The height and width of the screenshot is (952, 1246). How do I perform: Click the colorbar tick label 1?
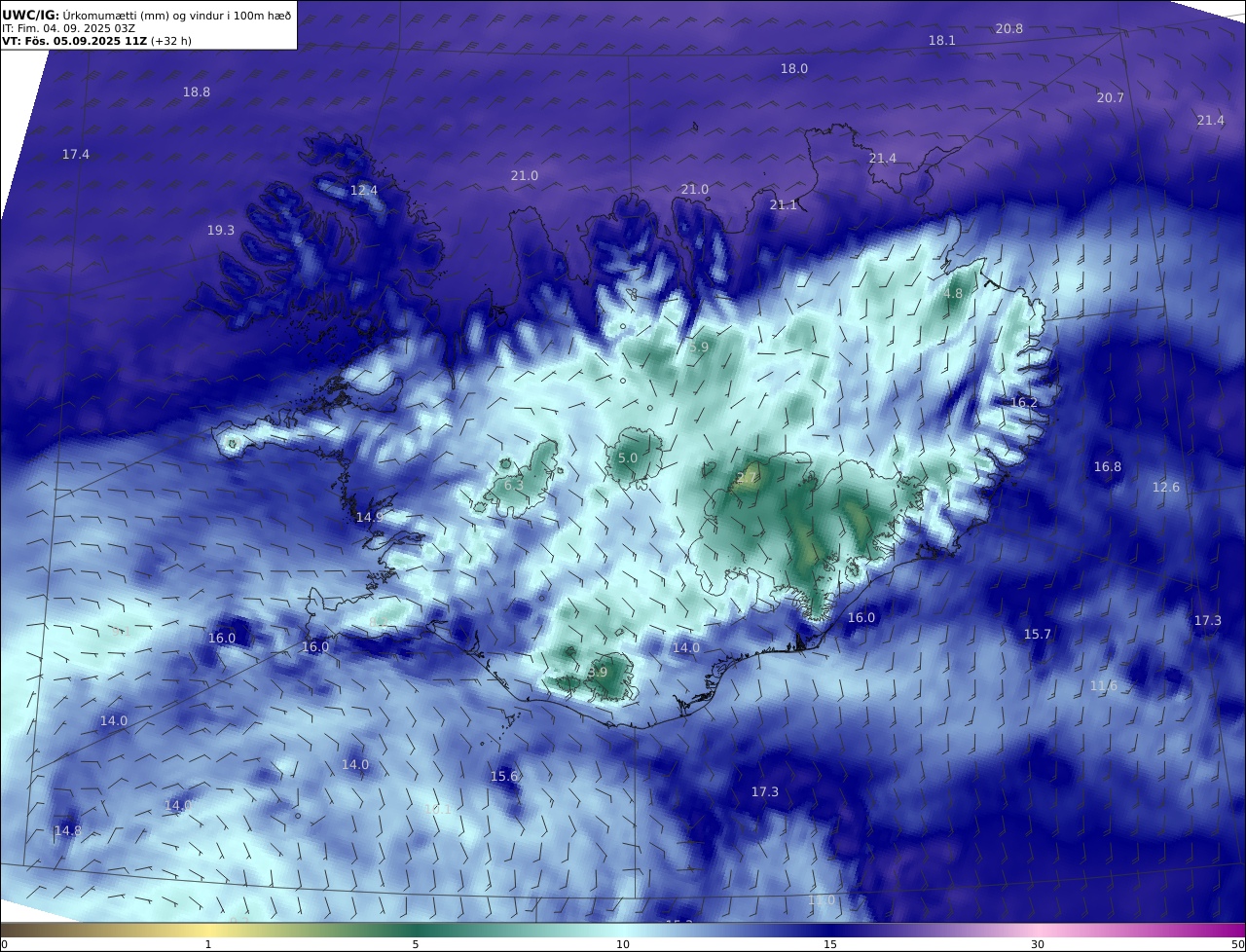pyautogui.click(x=208, y=944)
